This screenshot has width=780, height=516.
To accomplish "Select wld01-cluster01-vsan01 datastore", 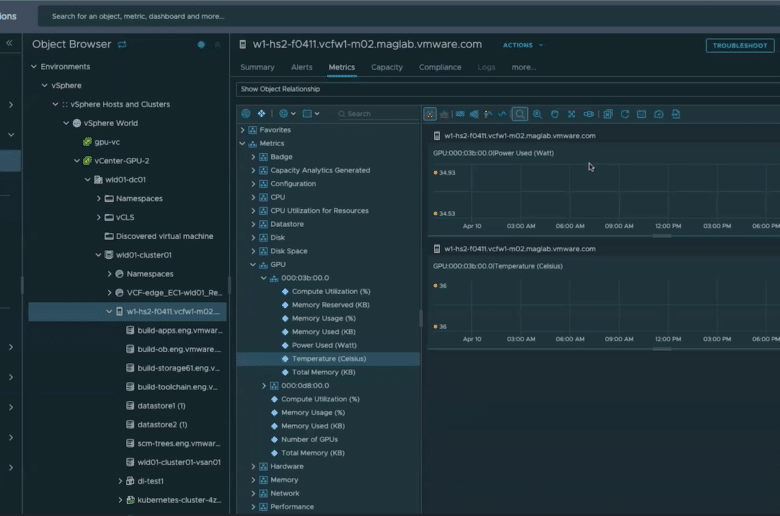I will coord(179,462).
